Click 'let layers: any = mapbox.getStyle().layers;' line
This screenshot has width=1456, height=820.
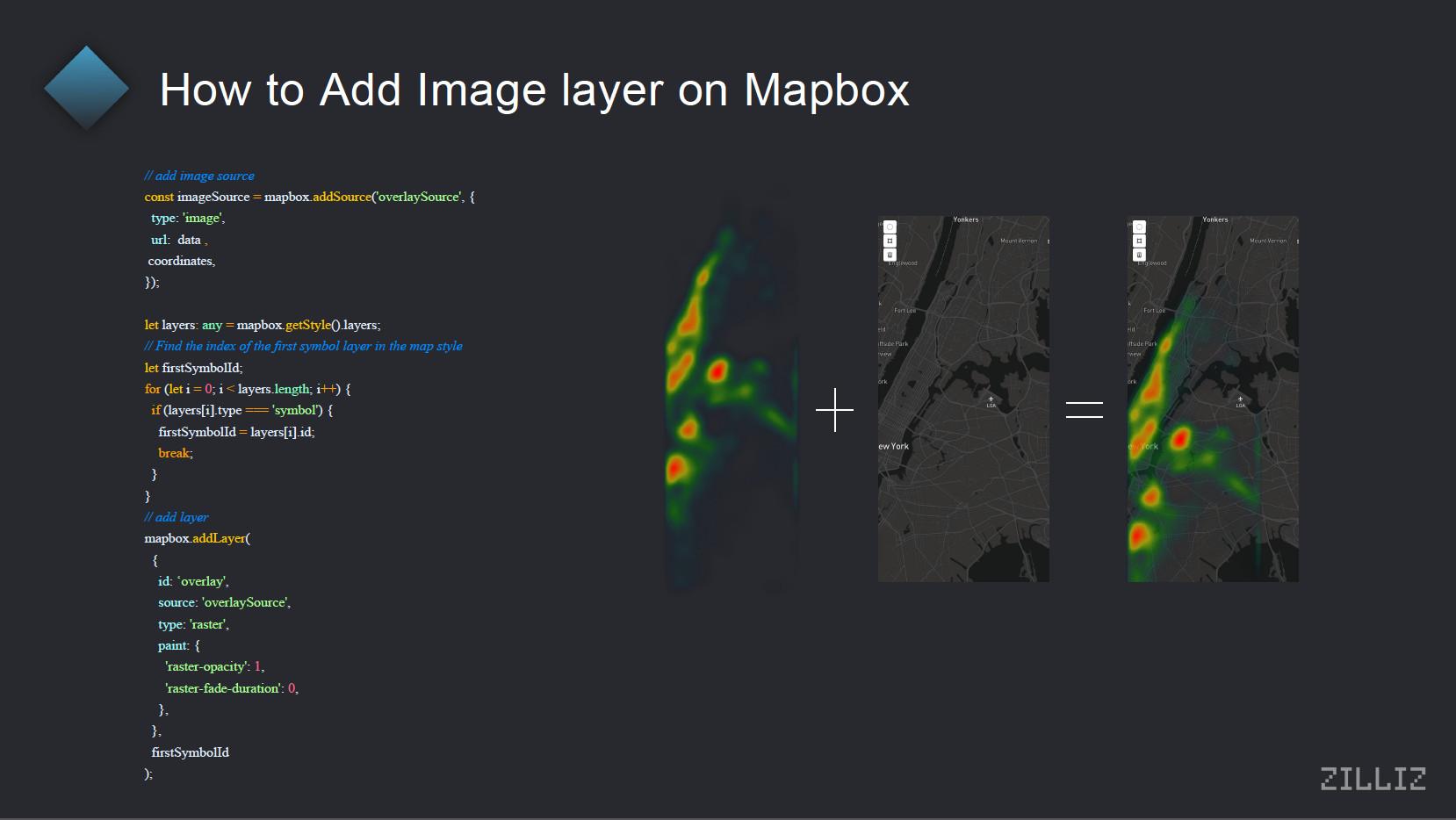pyautogui.click(x=263, y=325)
